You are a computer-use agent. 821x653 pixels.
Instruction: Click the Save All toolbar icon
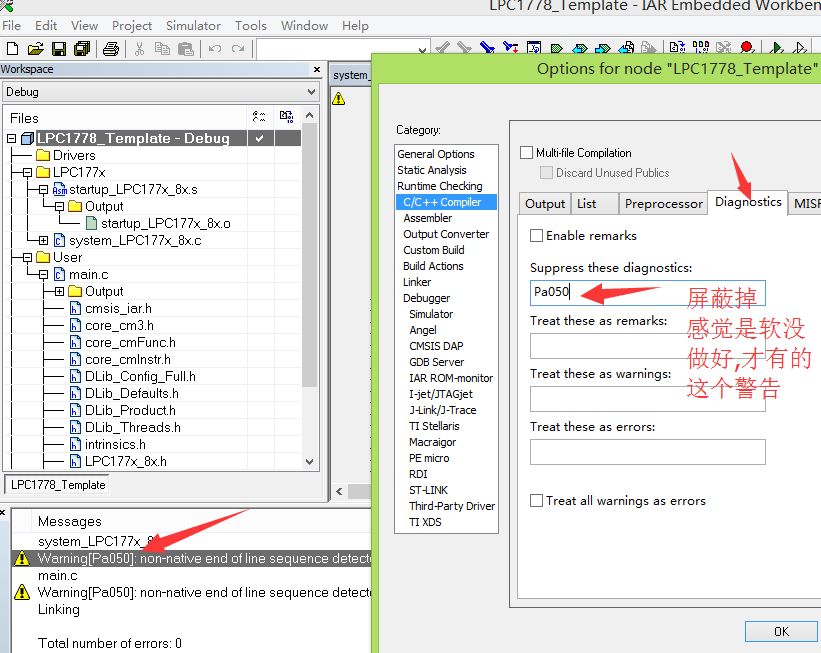click(82, 49)
